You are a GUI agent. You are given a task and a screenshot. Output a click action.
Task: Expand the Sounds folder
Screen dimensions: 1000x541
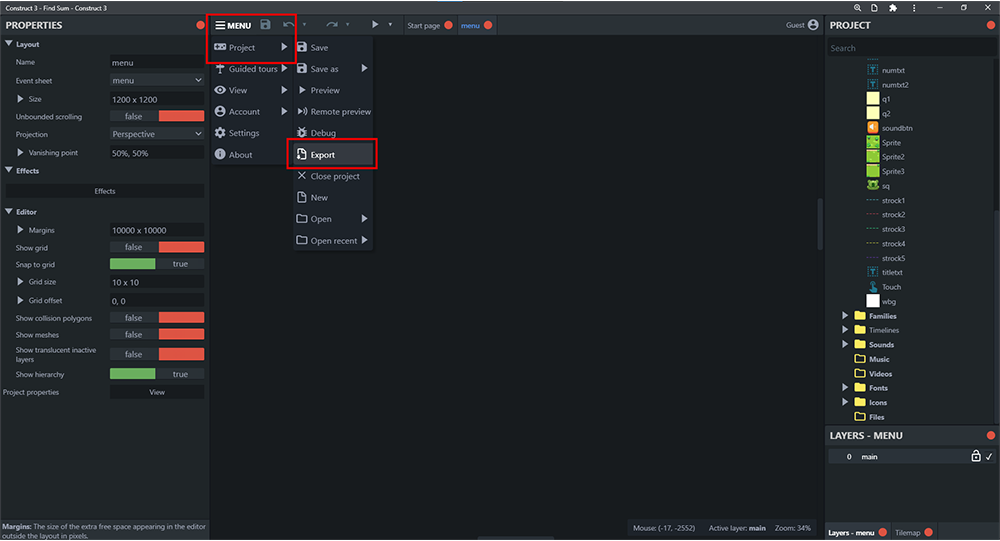pyautogui.click(x=845, y=345)
